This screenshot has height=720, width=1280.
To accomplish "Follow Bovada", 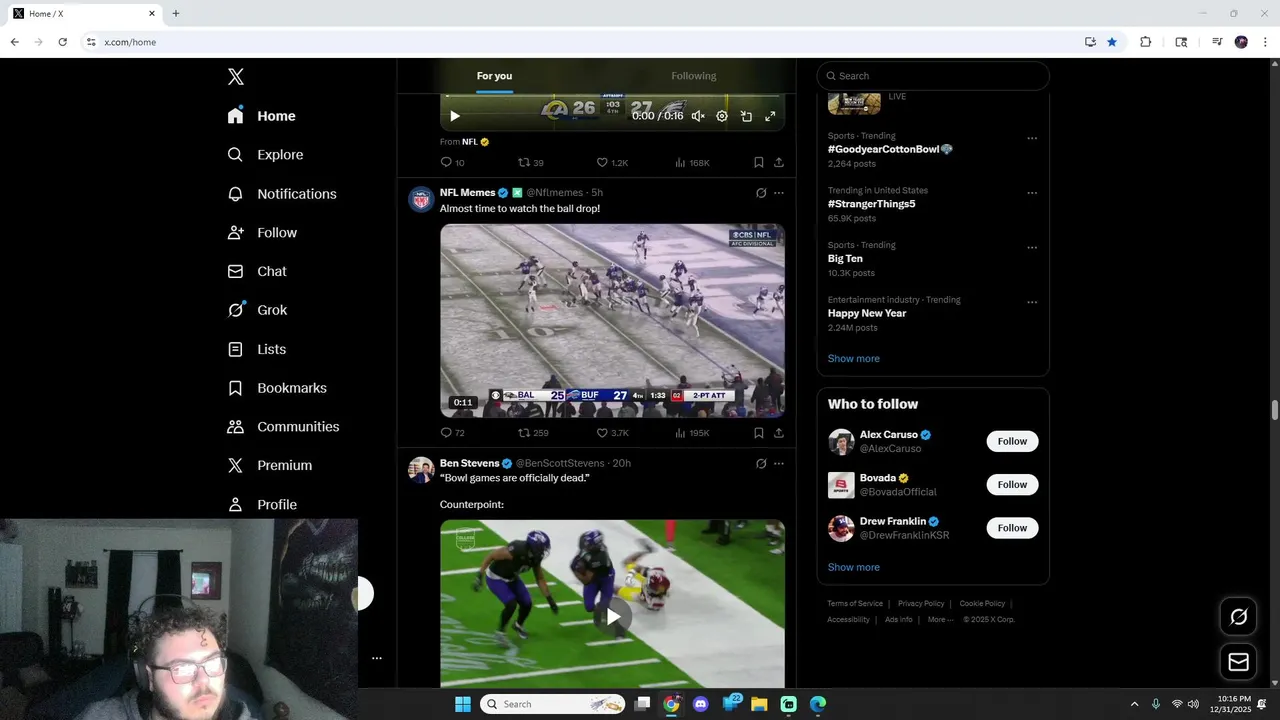I will (1012, 484).
